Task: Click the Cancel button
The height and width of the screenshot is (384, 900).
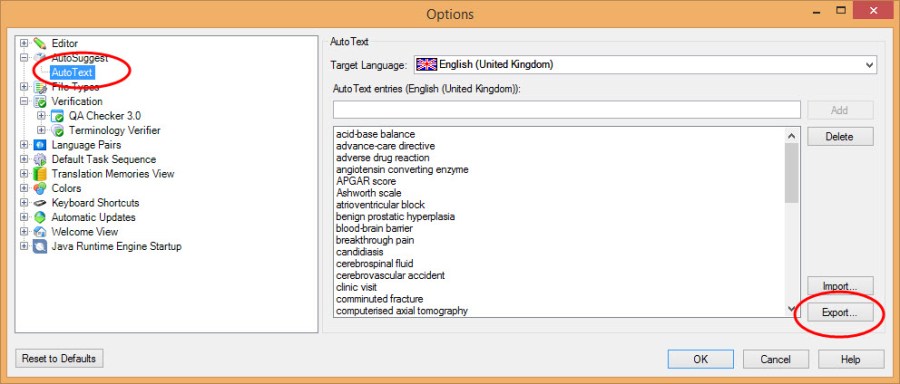Action: (775, 359)
